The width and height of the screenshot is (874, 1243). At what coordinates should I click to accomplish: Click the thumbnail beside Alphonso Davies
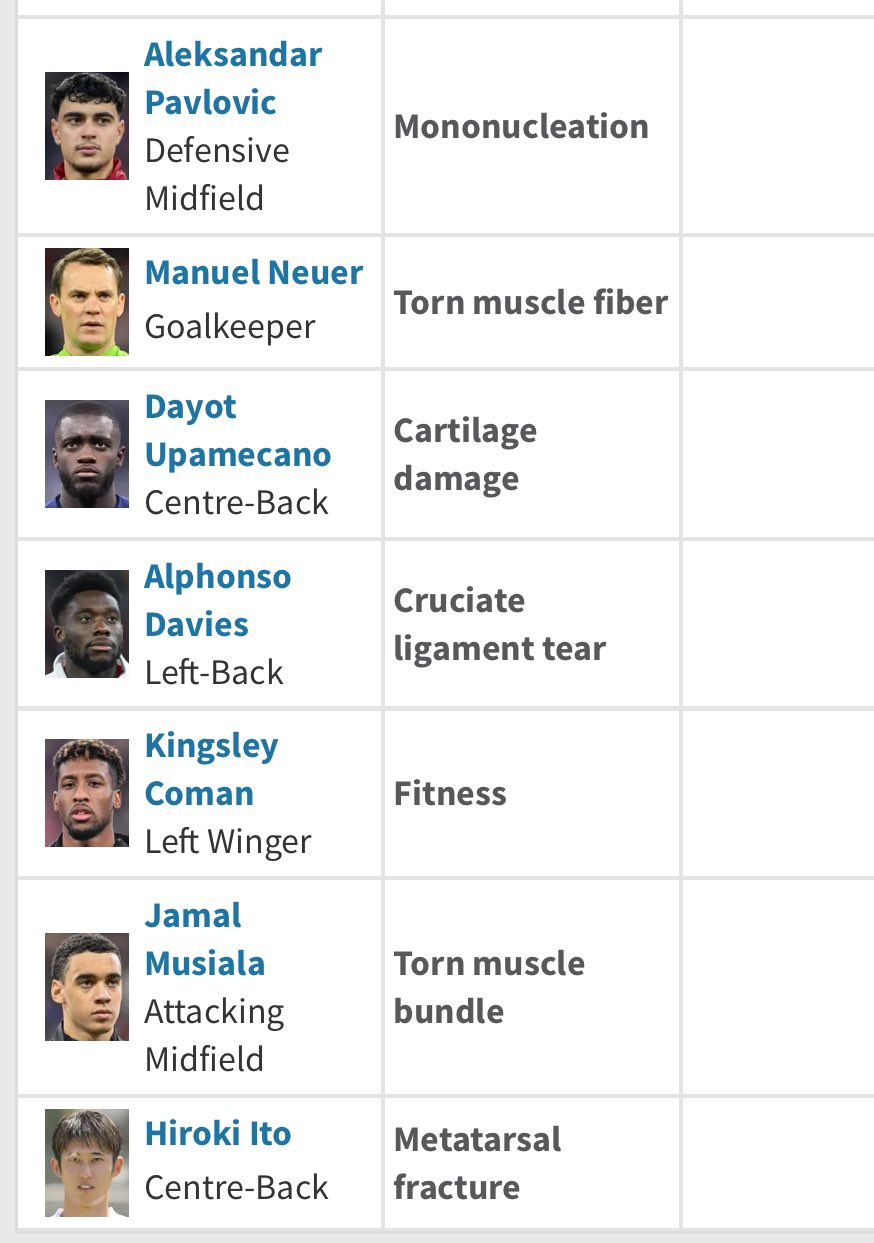87,624
